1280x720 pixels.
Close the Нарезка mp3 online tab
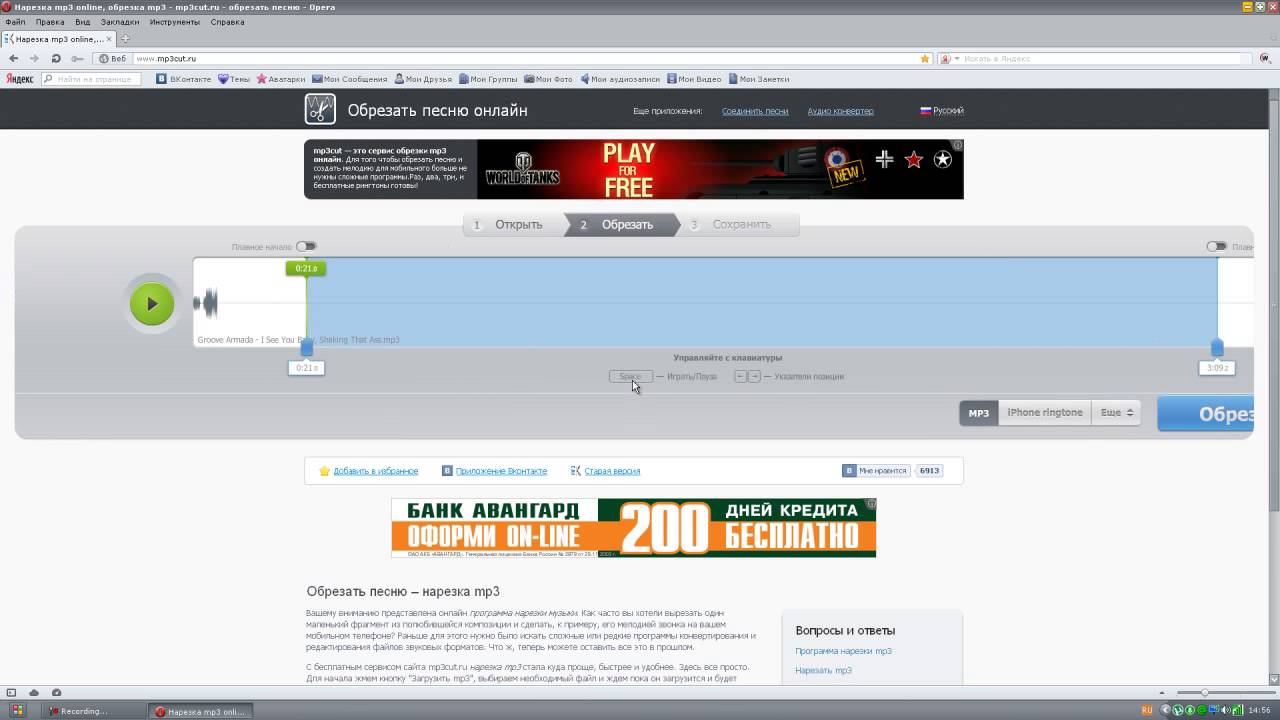[110, 39]
